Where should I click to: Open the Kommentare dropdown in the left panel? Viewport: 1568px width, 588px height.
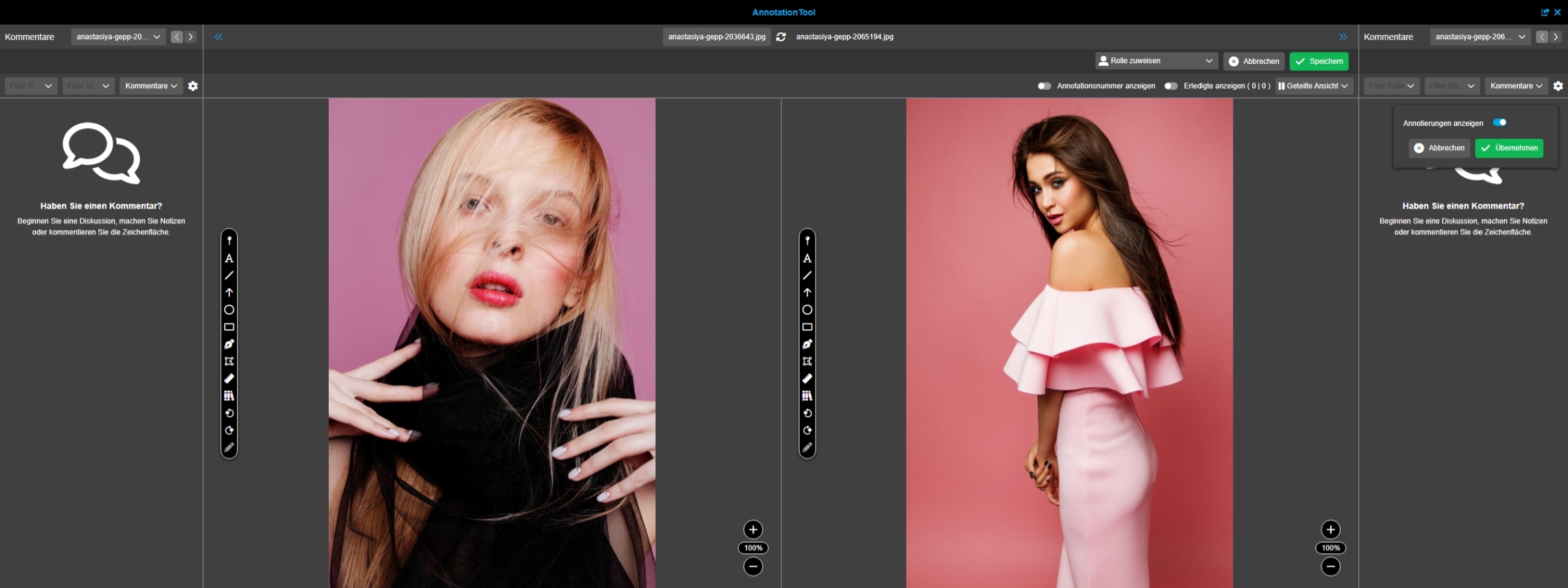click(x=150, y=86)
